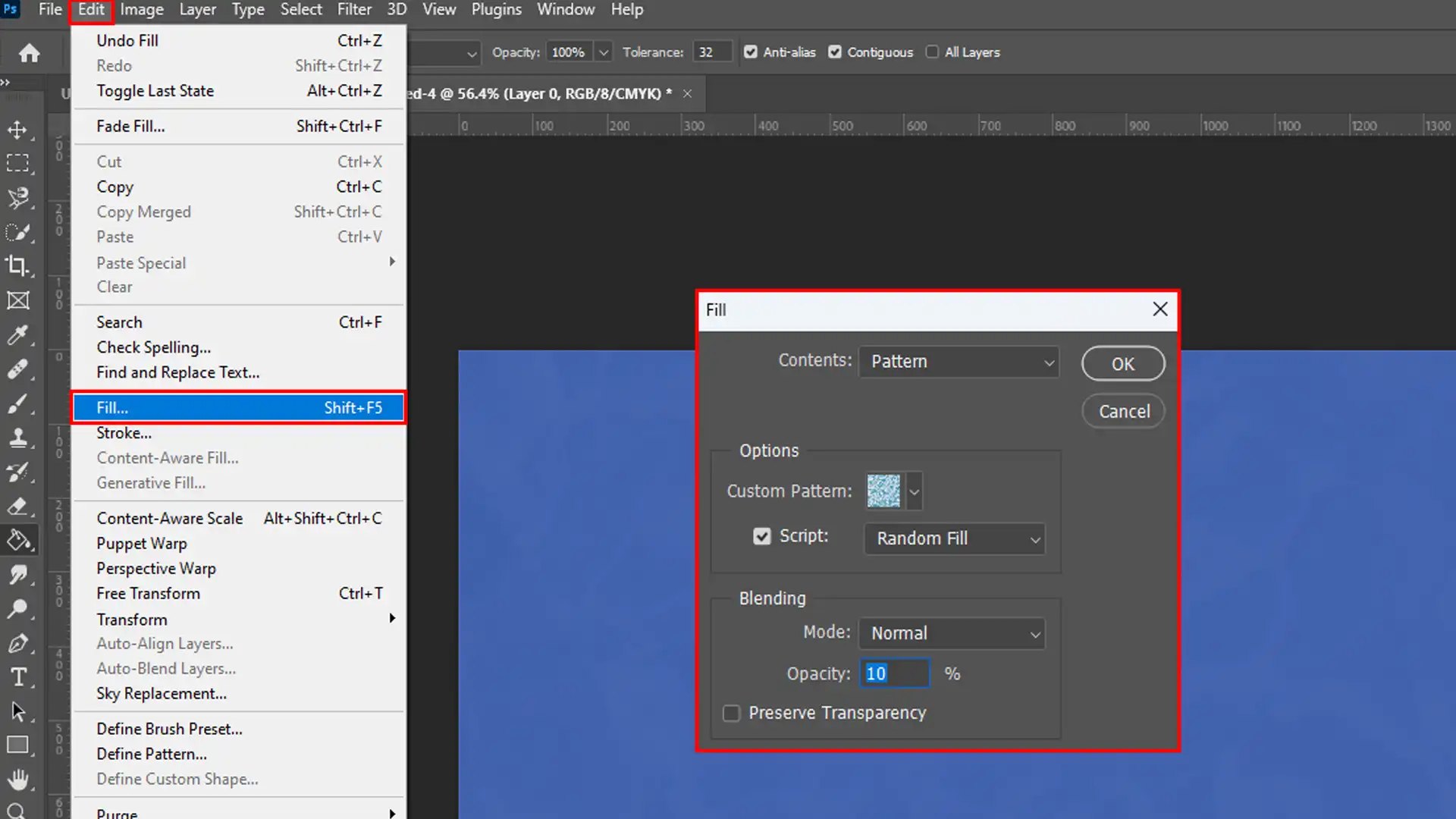Open the Layer menu

(x=197, y=10)
